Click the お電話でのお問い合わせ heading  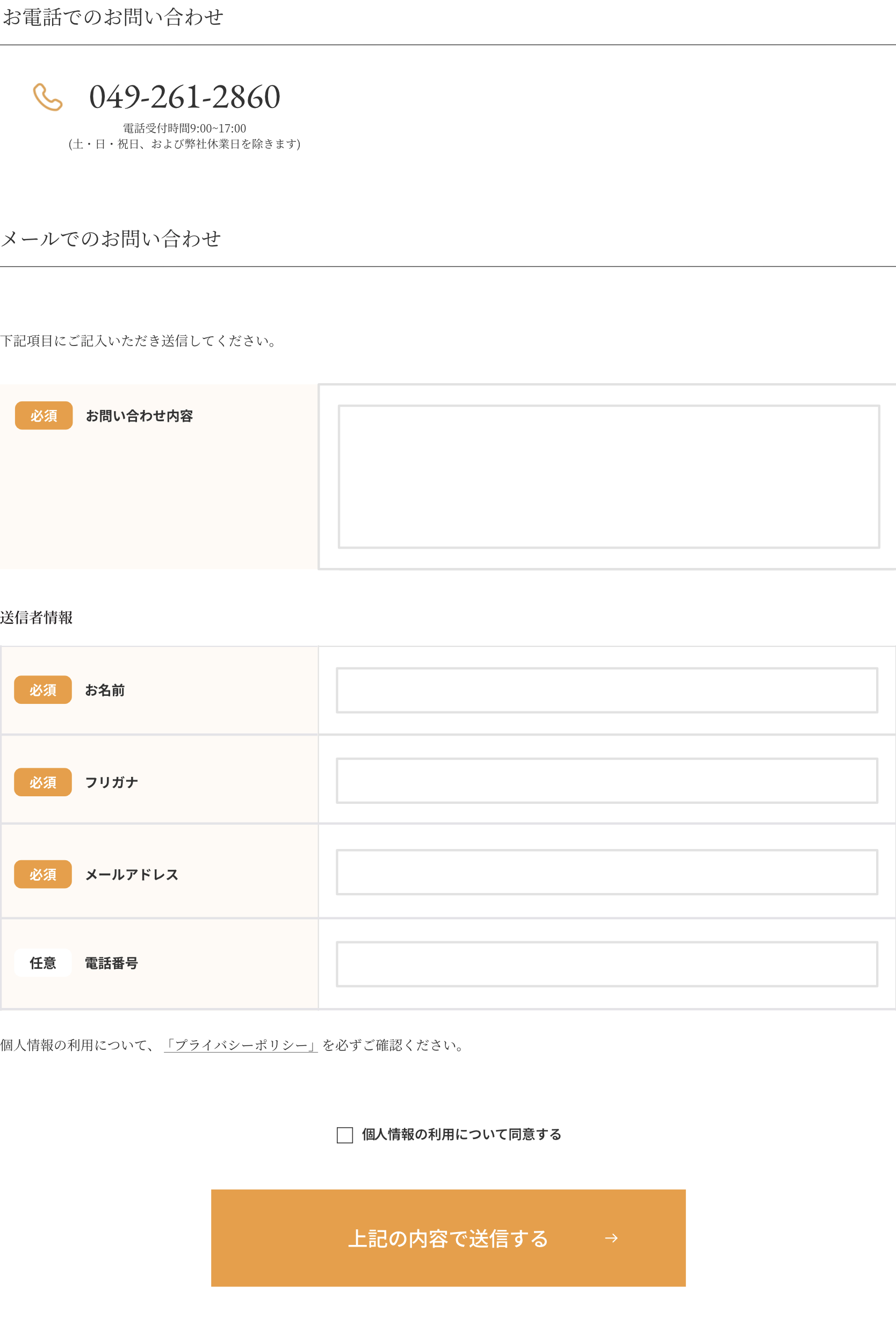coord(113,17)
